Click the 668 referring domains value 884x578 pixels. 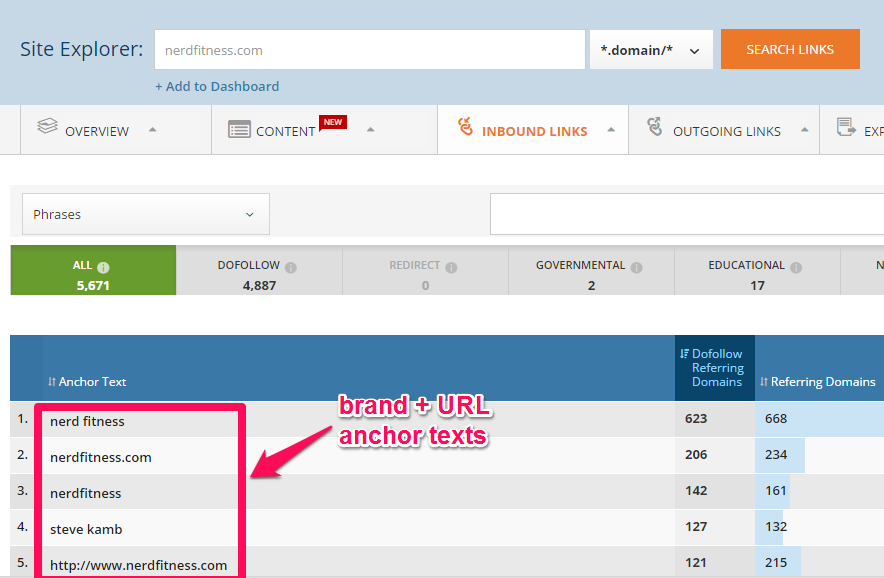776,418
